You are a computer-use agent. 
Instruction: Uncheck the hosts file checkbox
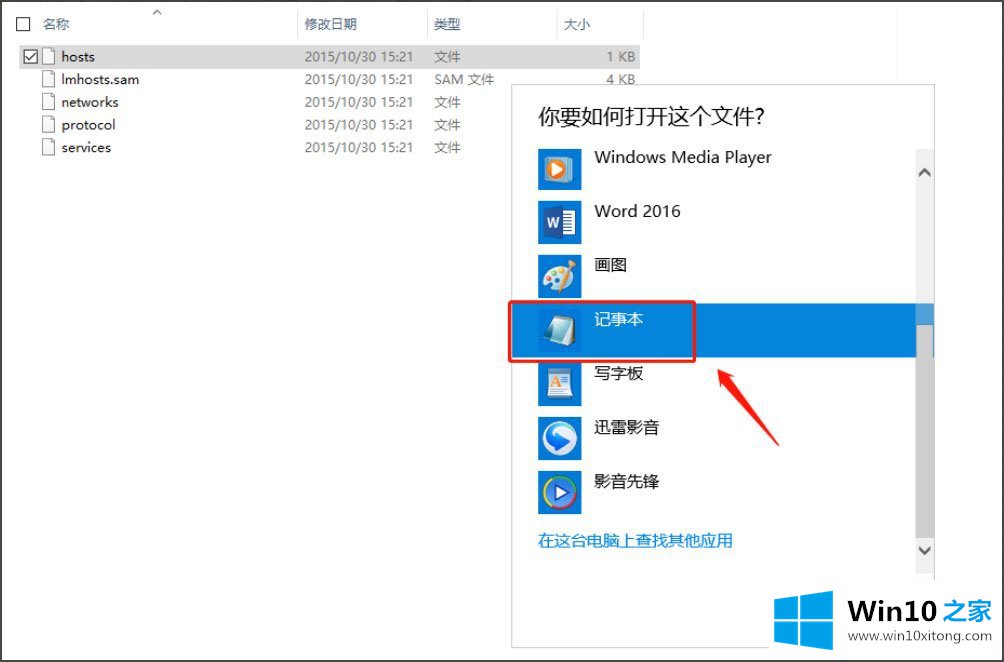coord(30,56)
